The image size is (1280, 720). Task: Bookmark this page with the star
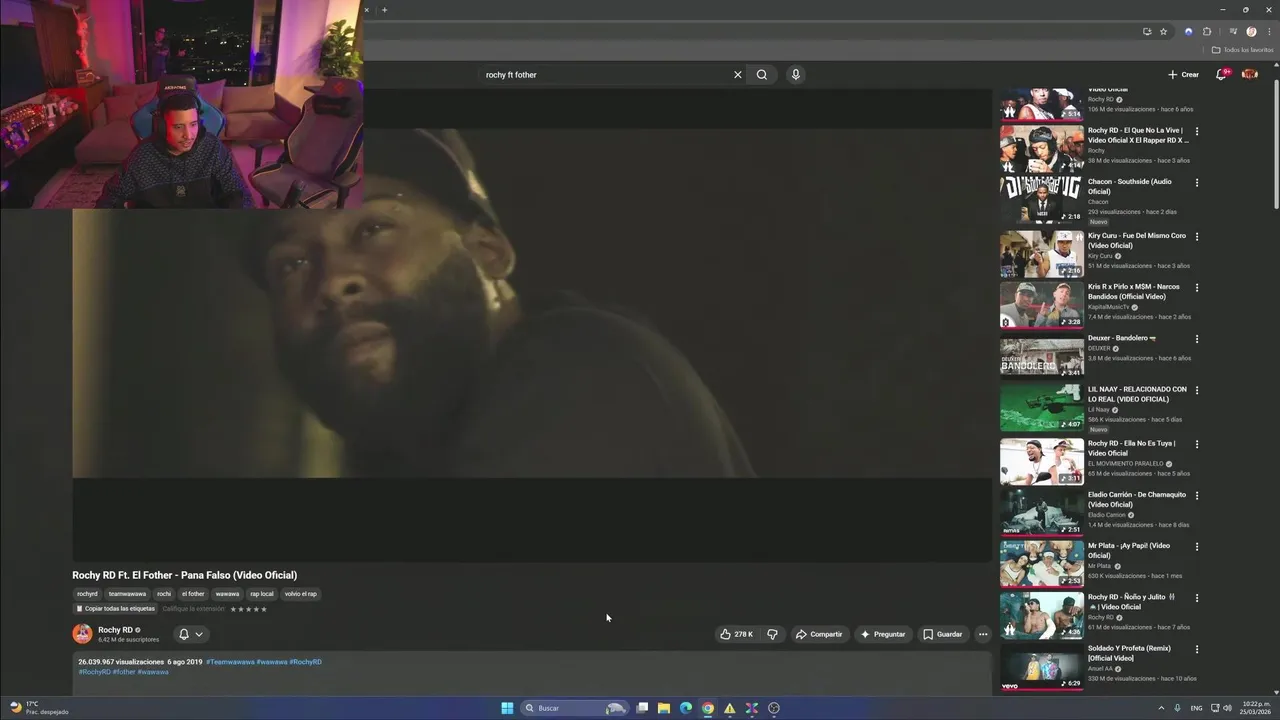click(x=1163, y=31)
